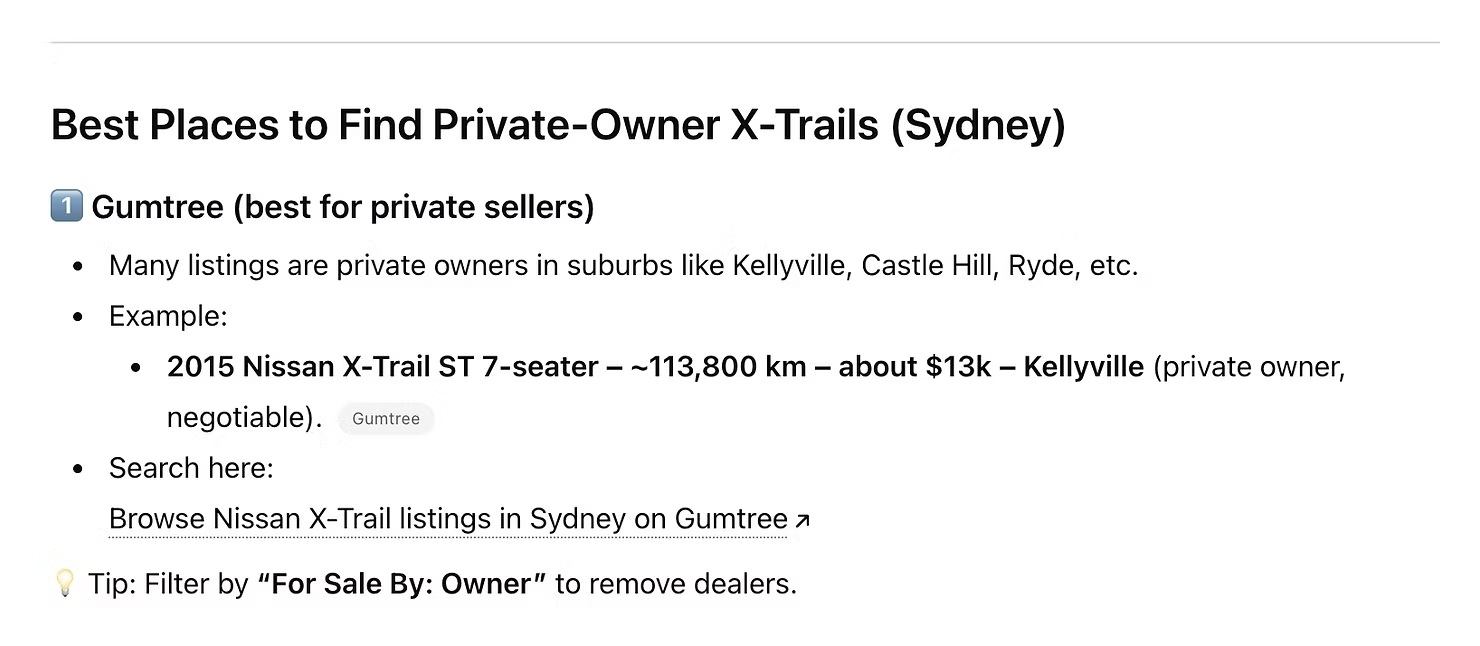Click the "Example:" bullet text
The height and width of the screenshot is (646, 1480).
tap(168, 316)
